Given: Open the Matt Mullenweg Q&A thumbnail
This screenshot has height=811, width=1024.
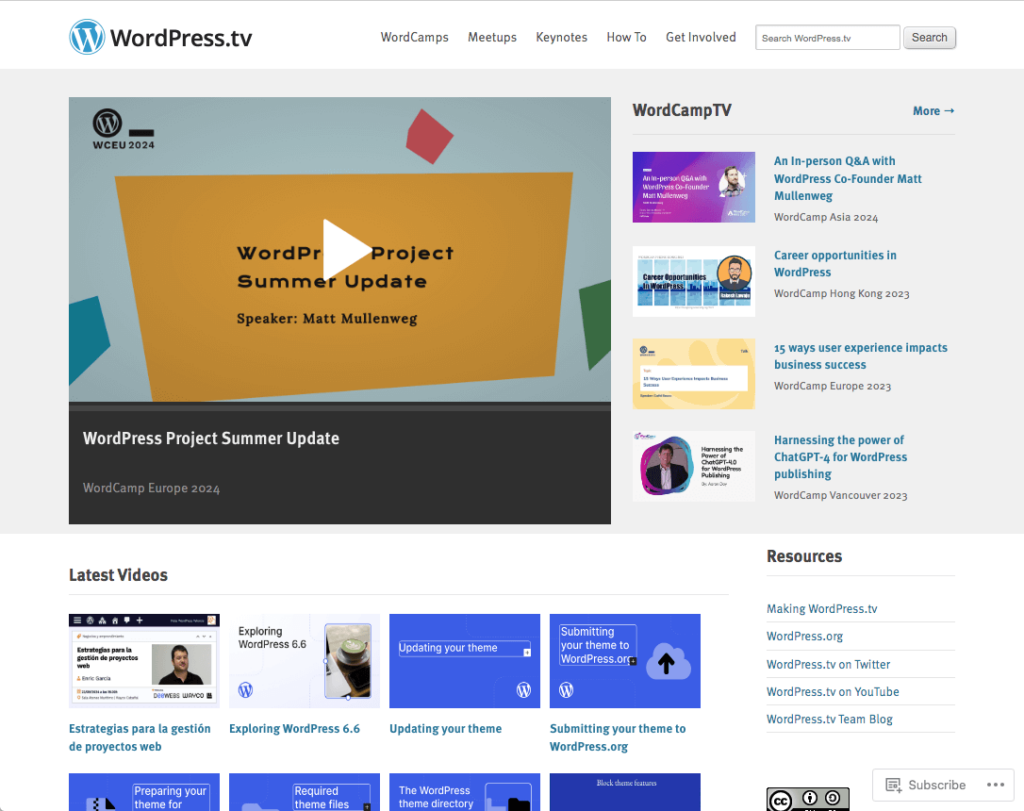Looking at the screenshot, I should point(694,187).
